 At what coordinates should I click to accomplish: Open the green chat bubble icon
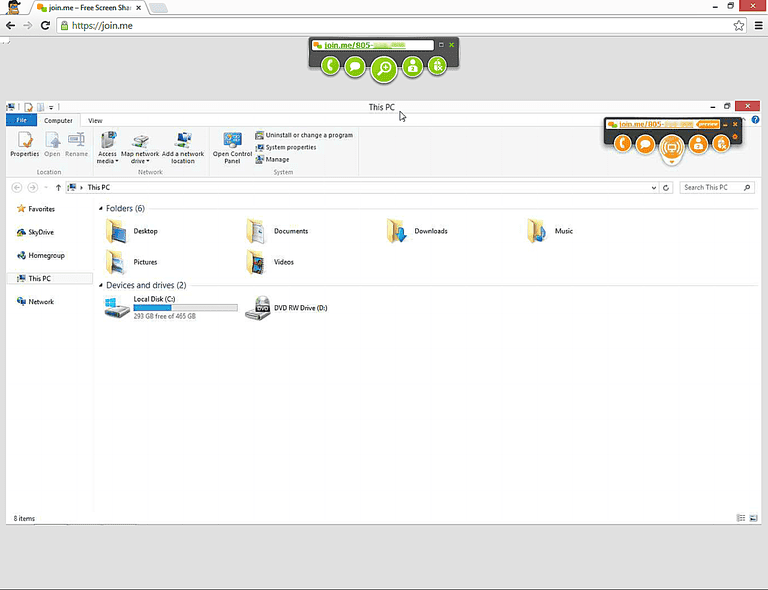(x=355, y=66)
